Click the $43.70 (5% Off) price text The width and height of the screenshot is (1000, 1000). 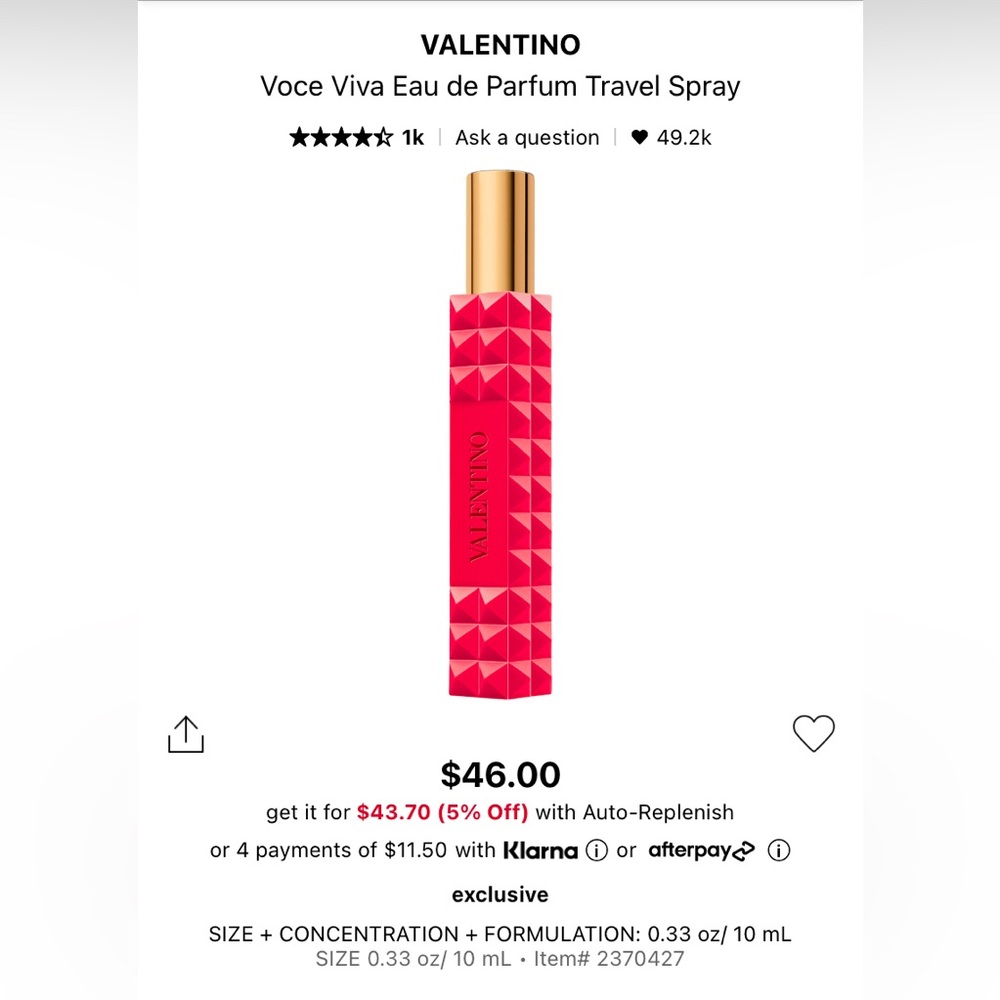440,812
